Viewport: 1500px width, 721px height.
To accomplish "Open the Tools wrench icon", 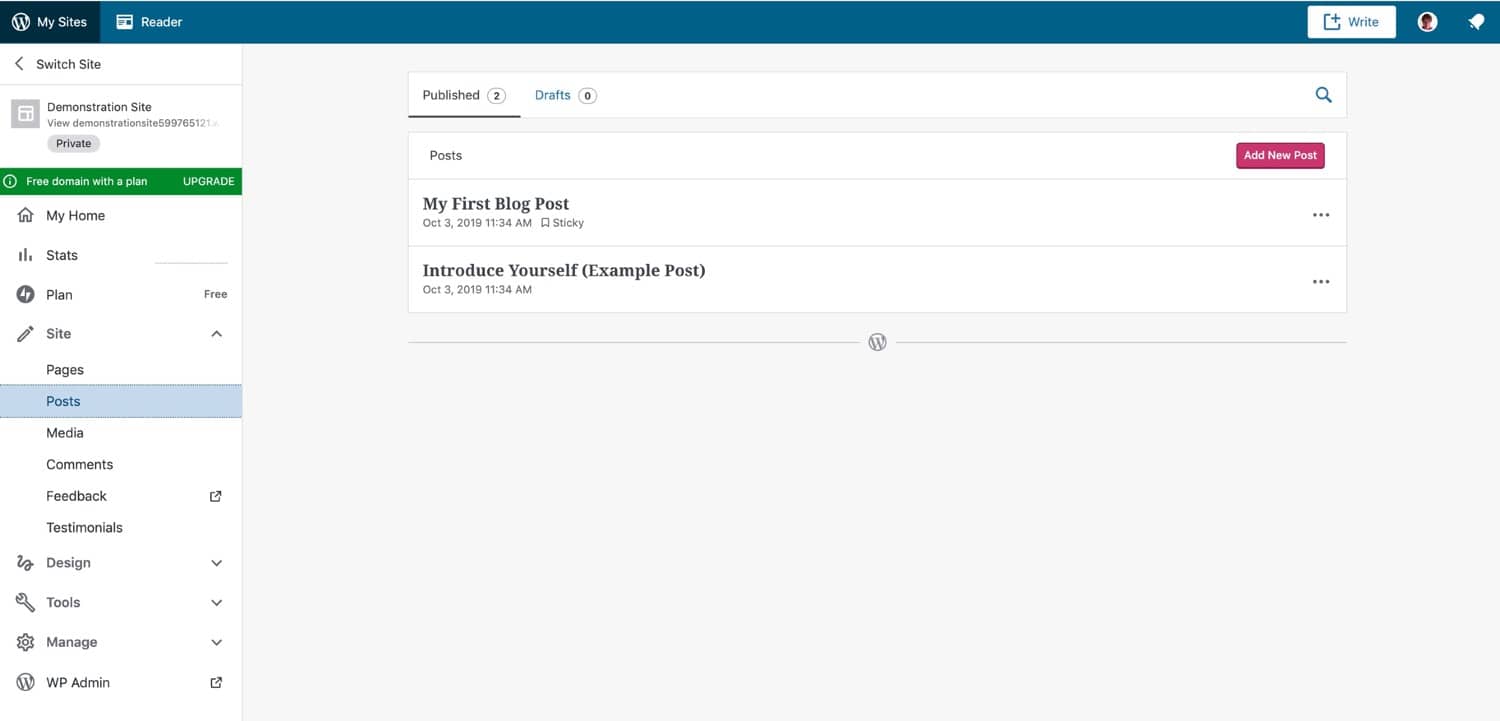I will tap(26, 602).
